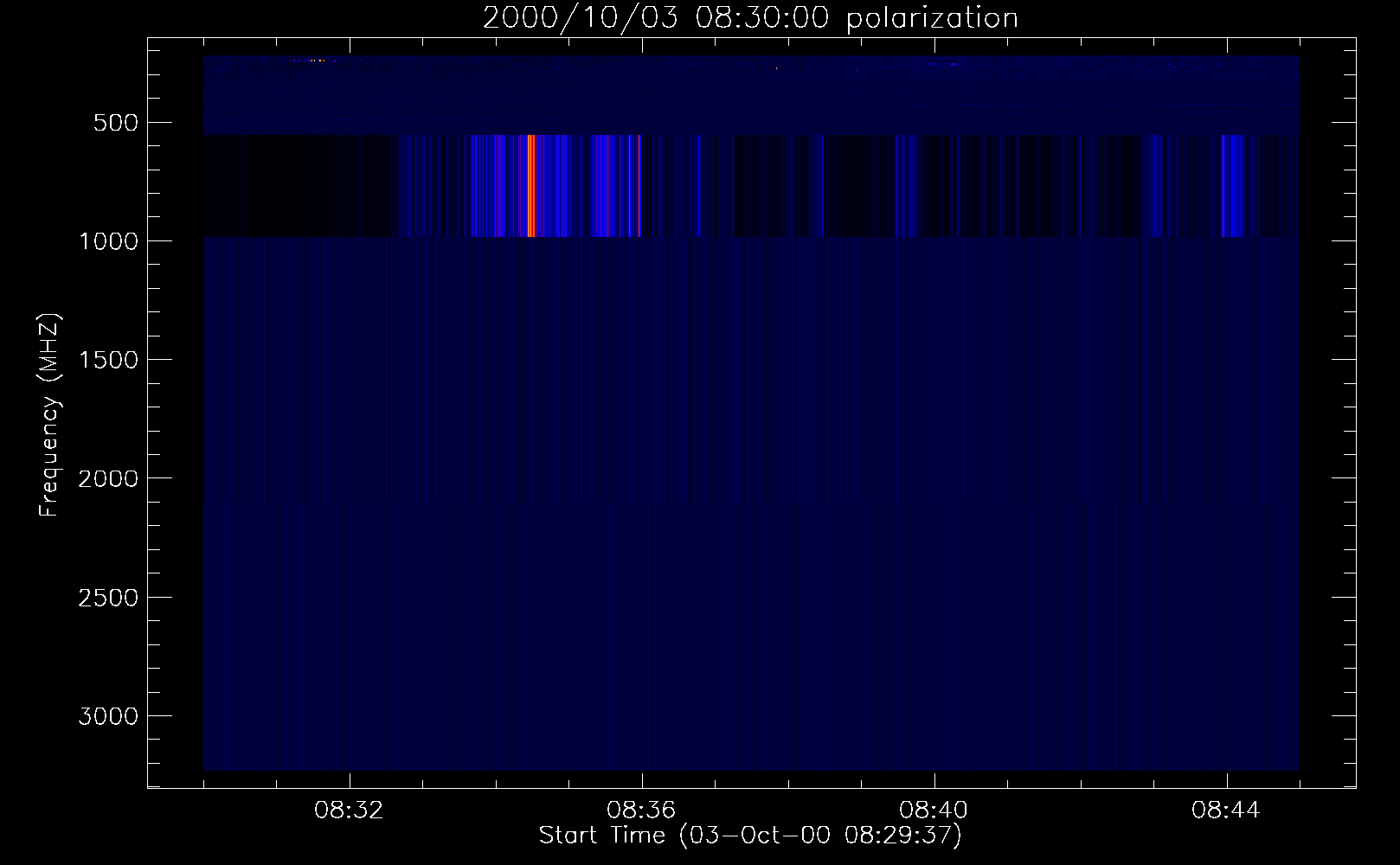Click the 2000 frequency tick label
The width and height of the screenshot is (1400, 865).
107,478
